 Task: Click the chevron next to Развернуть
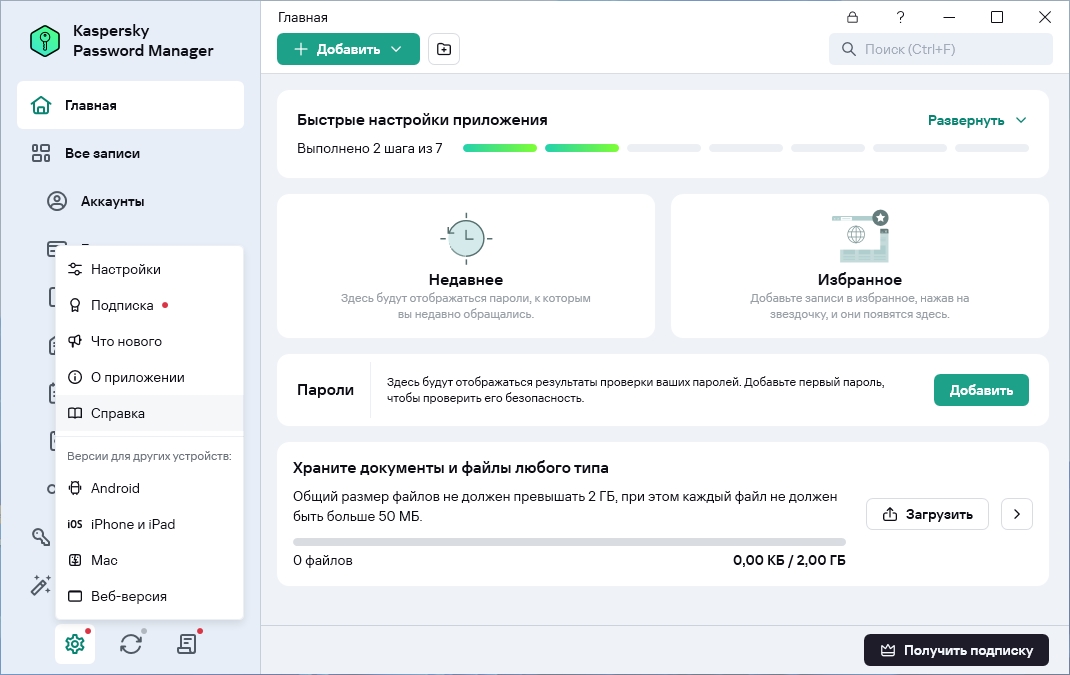click(1021, 120)
